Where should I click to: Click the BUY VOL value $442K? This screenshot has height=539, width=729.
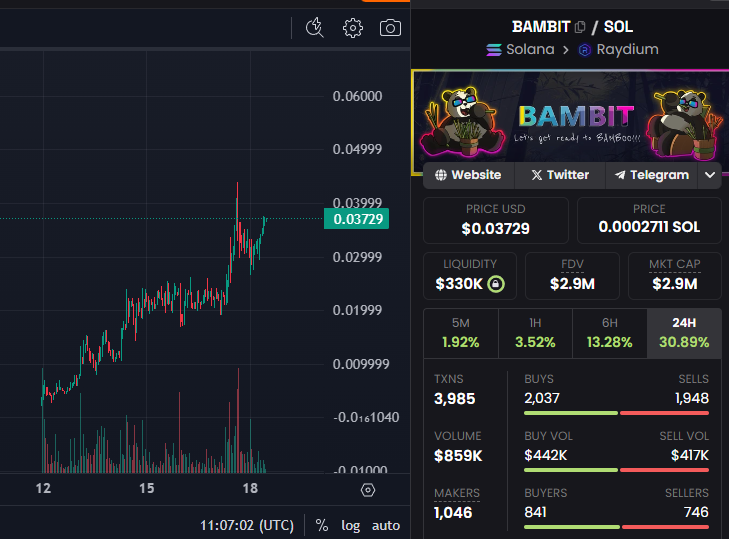pos(545,455)
